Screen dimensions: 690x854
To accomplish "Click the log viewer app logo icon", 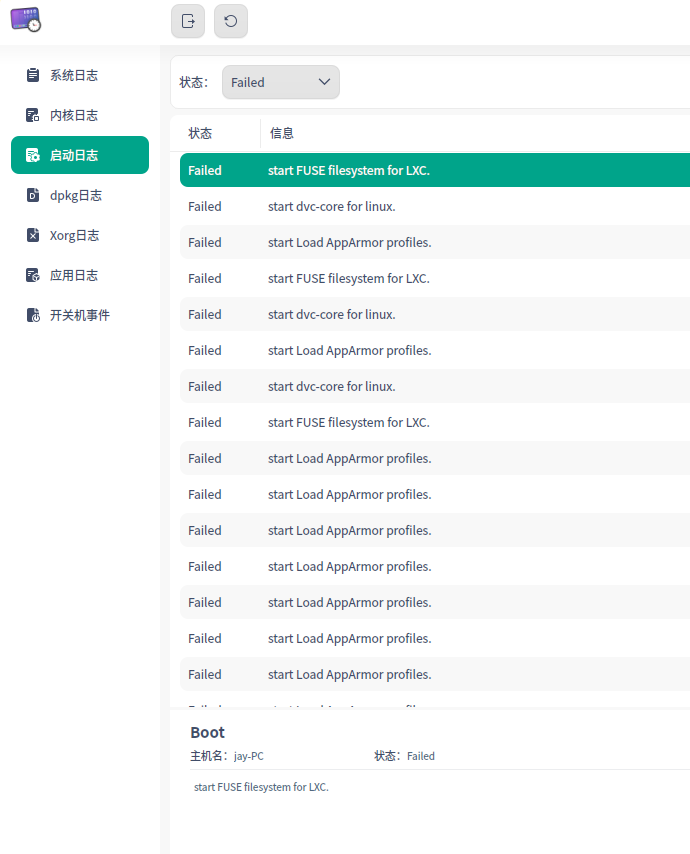I will [26, 20].
